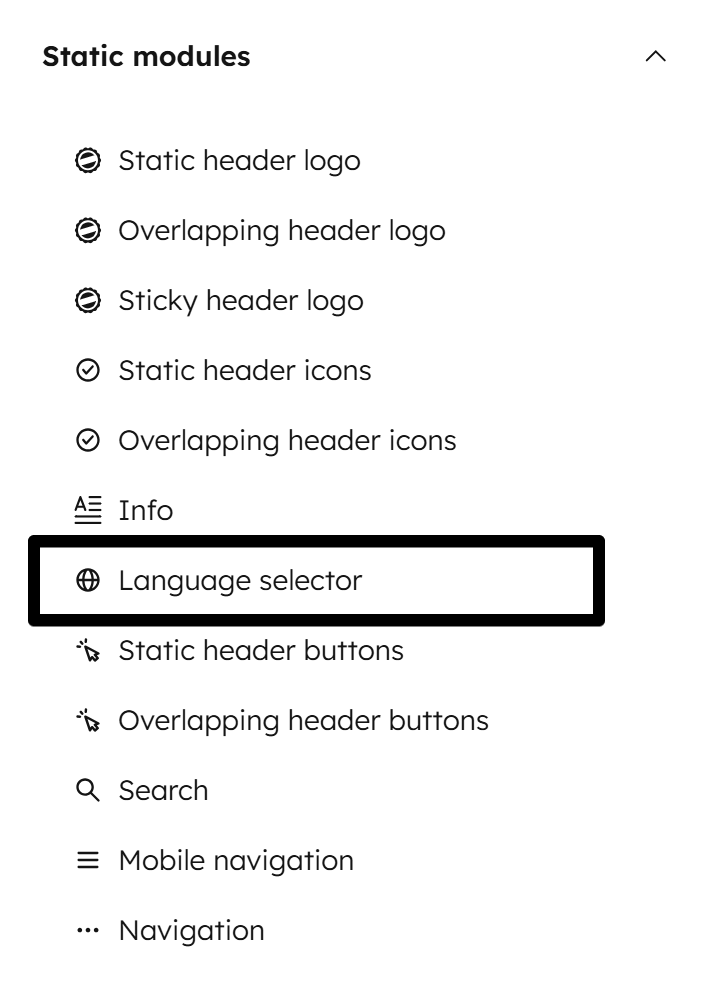Click the globe icon for Language selector
The height and width of the screenshot is (1004, 720).
click(x=91, y=578)
